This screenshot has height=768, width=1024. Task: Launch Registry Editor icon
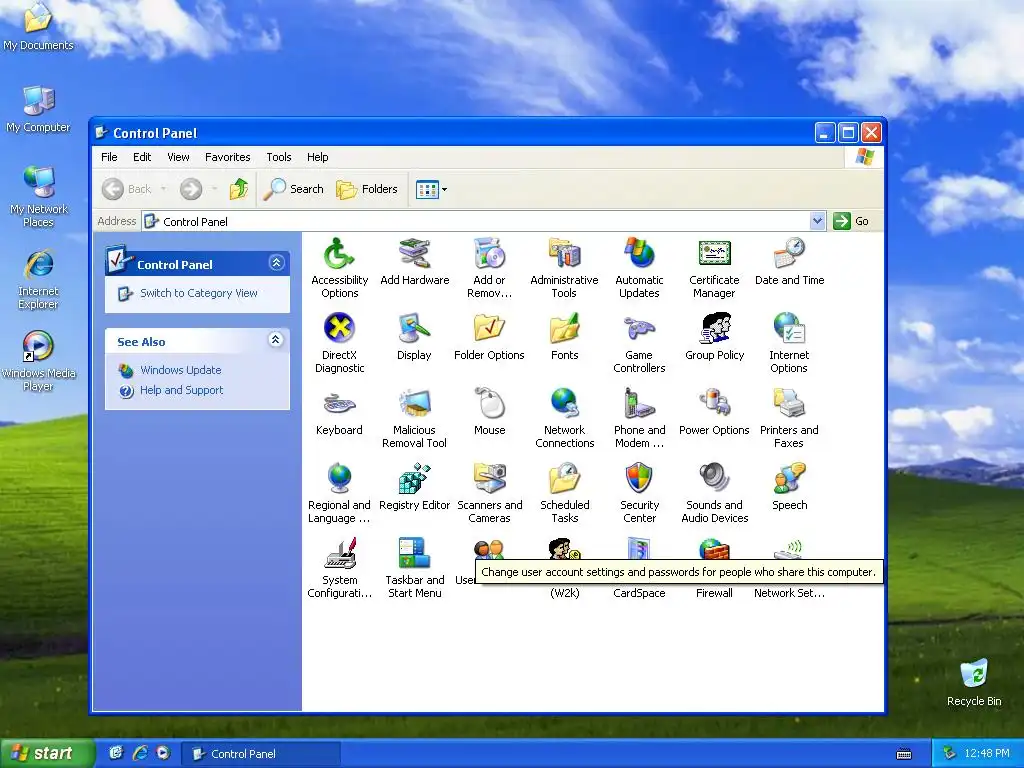tap(415, 478)
